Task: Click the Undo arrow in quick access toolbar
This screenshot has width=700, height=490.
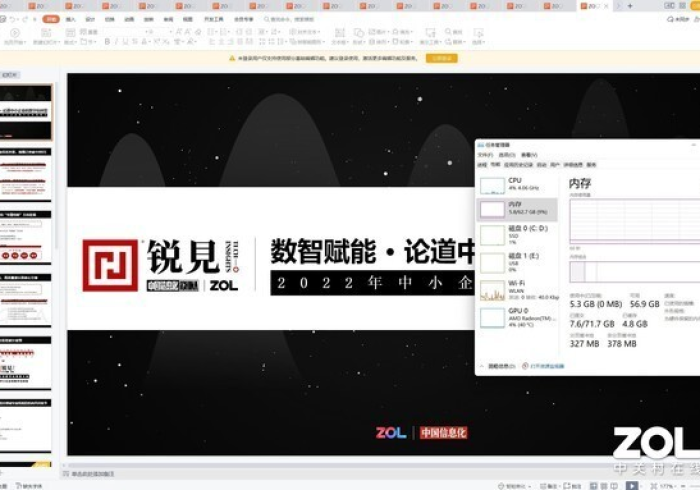Action: 12,19
